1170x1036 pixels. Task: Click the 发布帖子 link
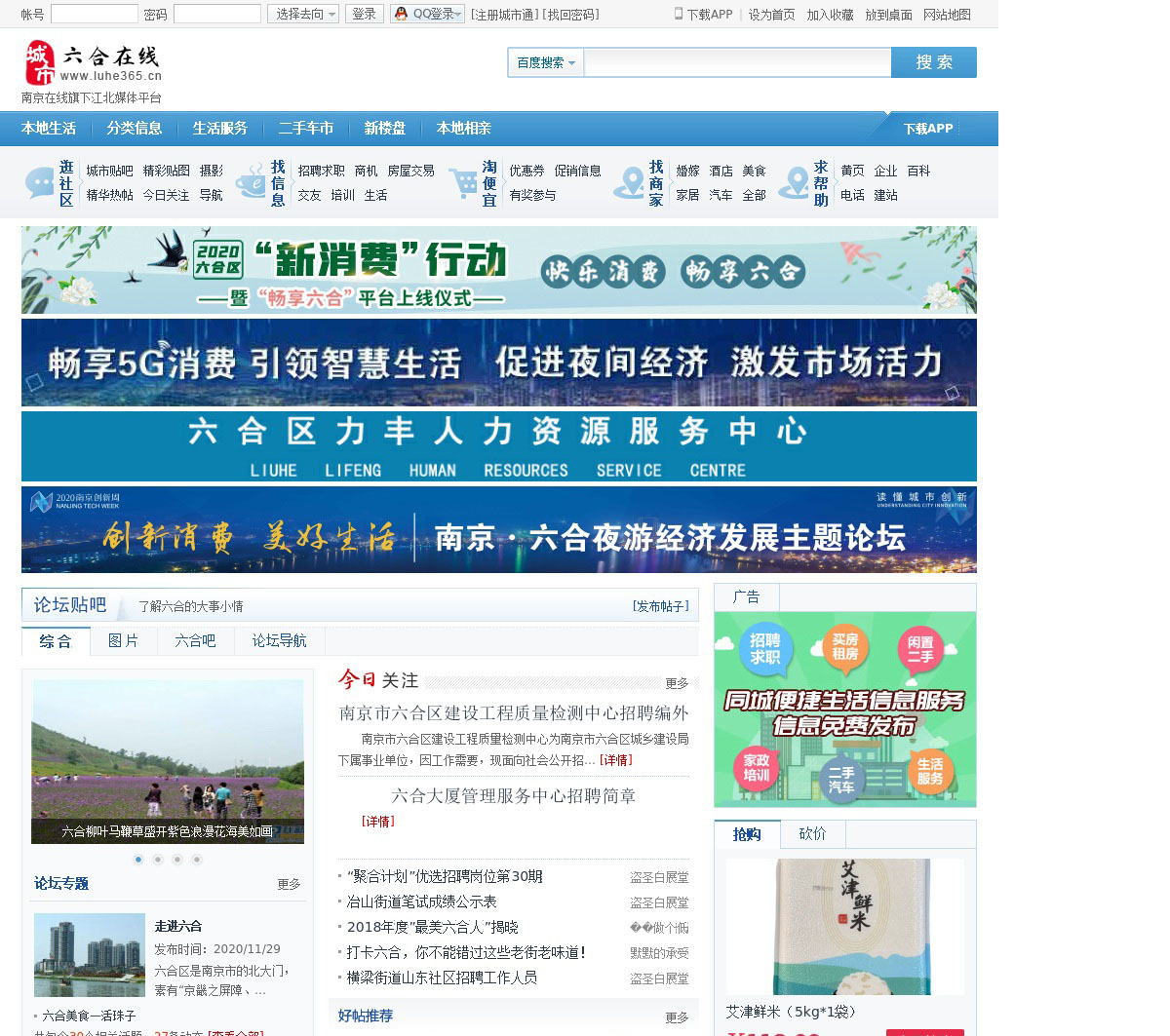coord(661,606)
